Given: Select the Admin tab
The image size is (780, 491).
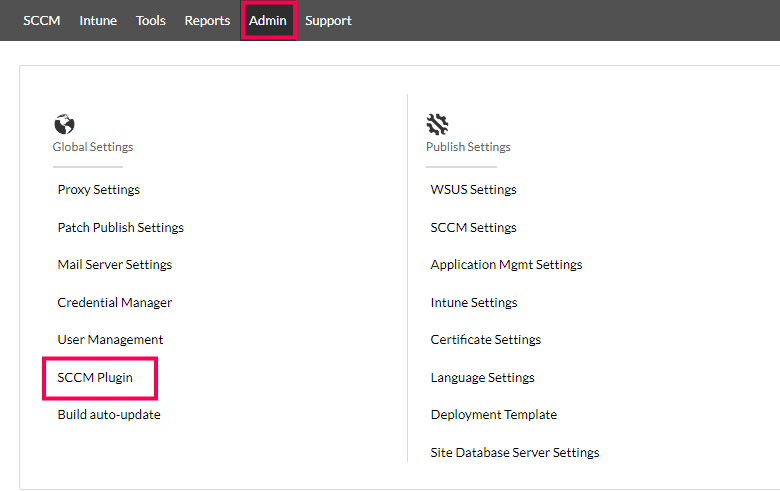Looking at the screenshot, I should pos(268,20).
